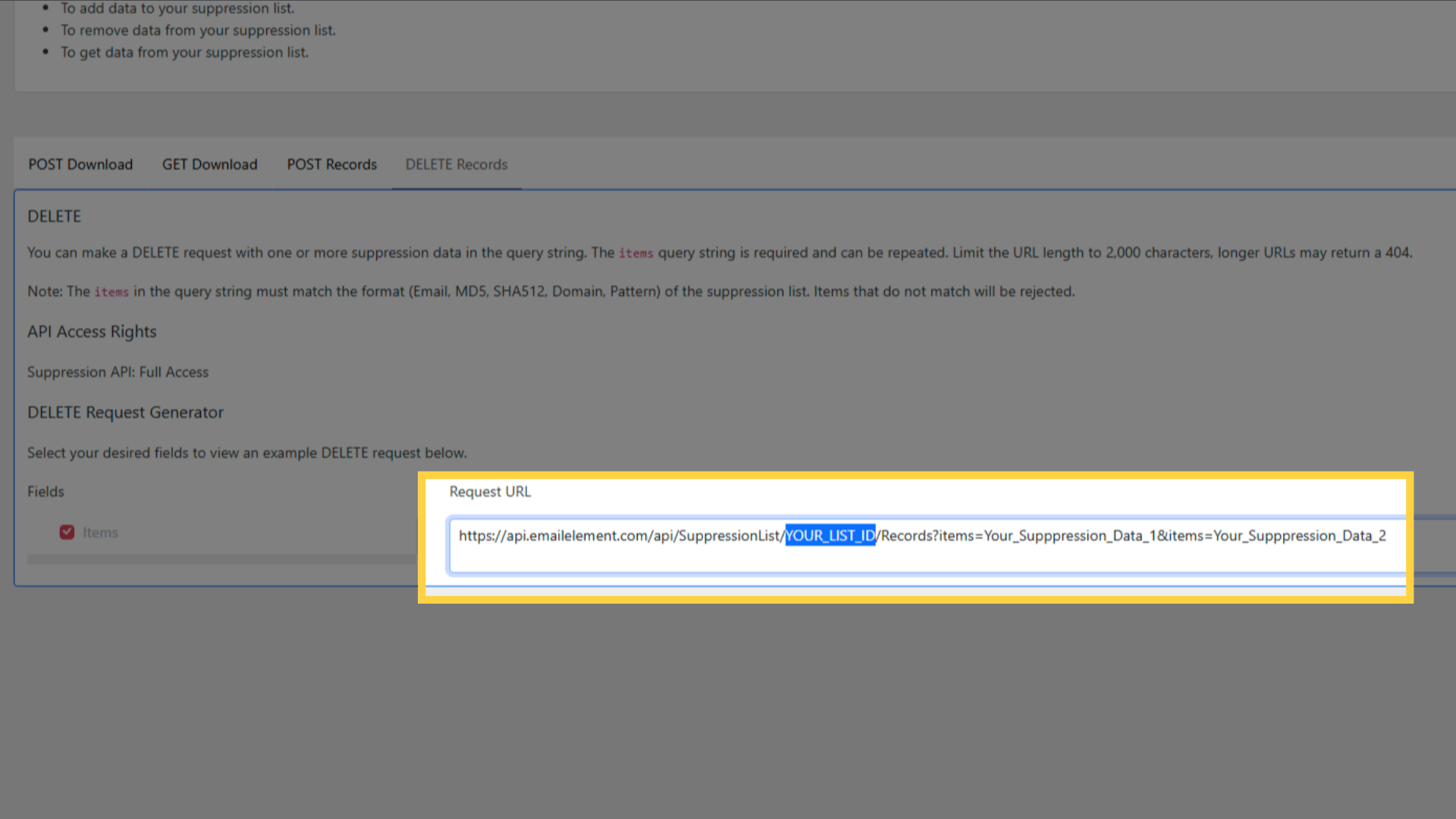Image resolution: width=1456 pixels, height=819 pixels.
Task: Select the POST Records tab
Action: click(x=331, y=165)
